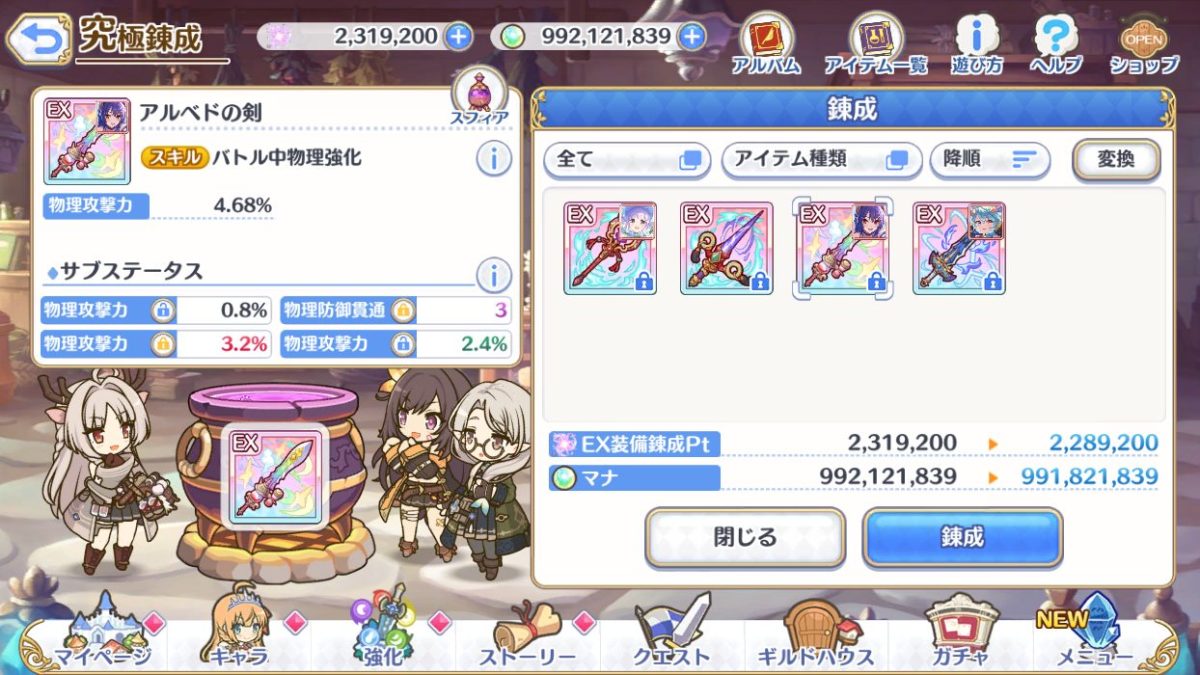
Task: Open the ヘルプ question mark icon
Action: coord(1056,46)
